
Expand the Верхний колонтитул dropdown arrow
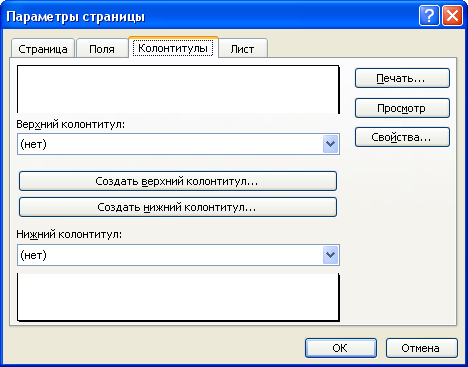point(330,144)
